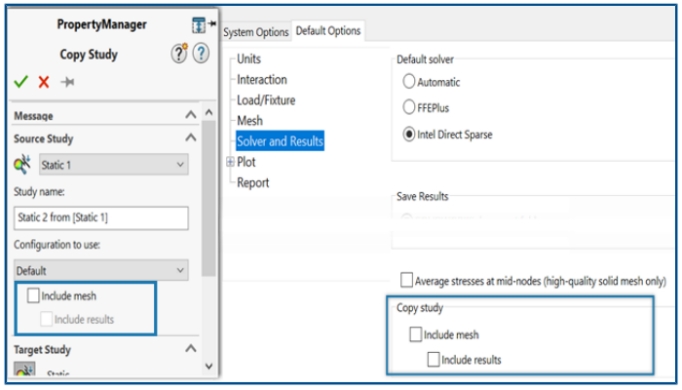
Task: Collapse the Source Study section
Action: click(191, 138)
